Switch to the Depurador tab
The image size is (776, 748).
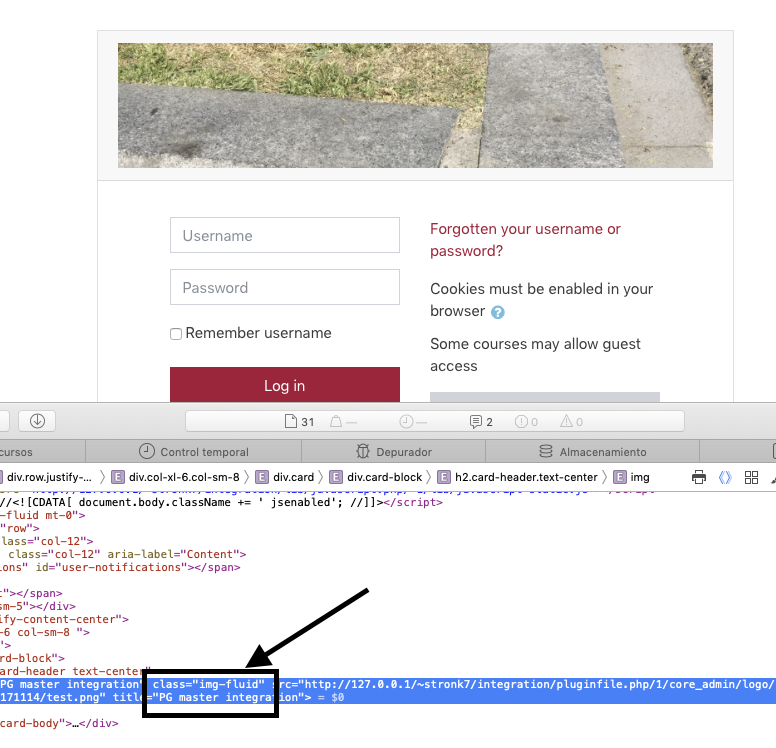click(393, 451)
